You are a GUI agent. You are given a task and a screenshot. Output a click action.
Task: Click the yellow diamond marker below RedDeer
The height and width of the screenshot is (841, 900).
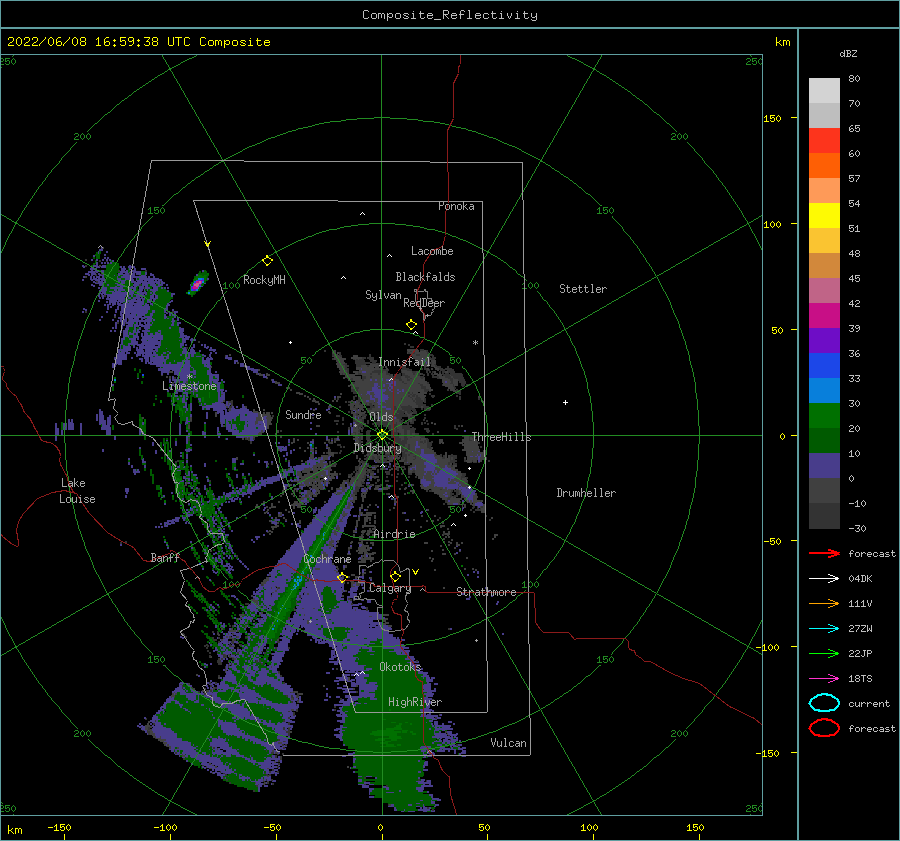[x=412, y=325]
